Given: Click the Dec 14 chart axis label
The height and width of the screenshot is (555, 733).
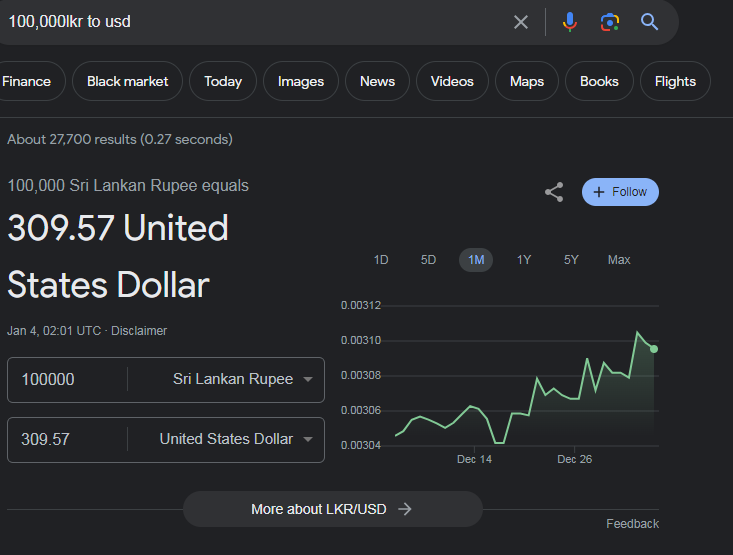Looking at the screenshot, I should tap(474, 460).
